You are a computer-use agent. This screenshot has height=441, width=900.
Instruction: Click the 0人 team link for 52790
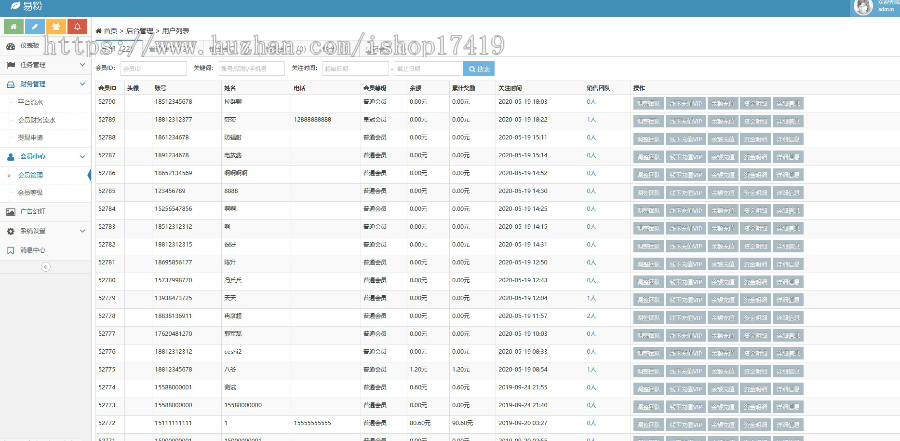(x=591, y=102)
